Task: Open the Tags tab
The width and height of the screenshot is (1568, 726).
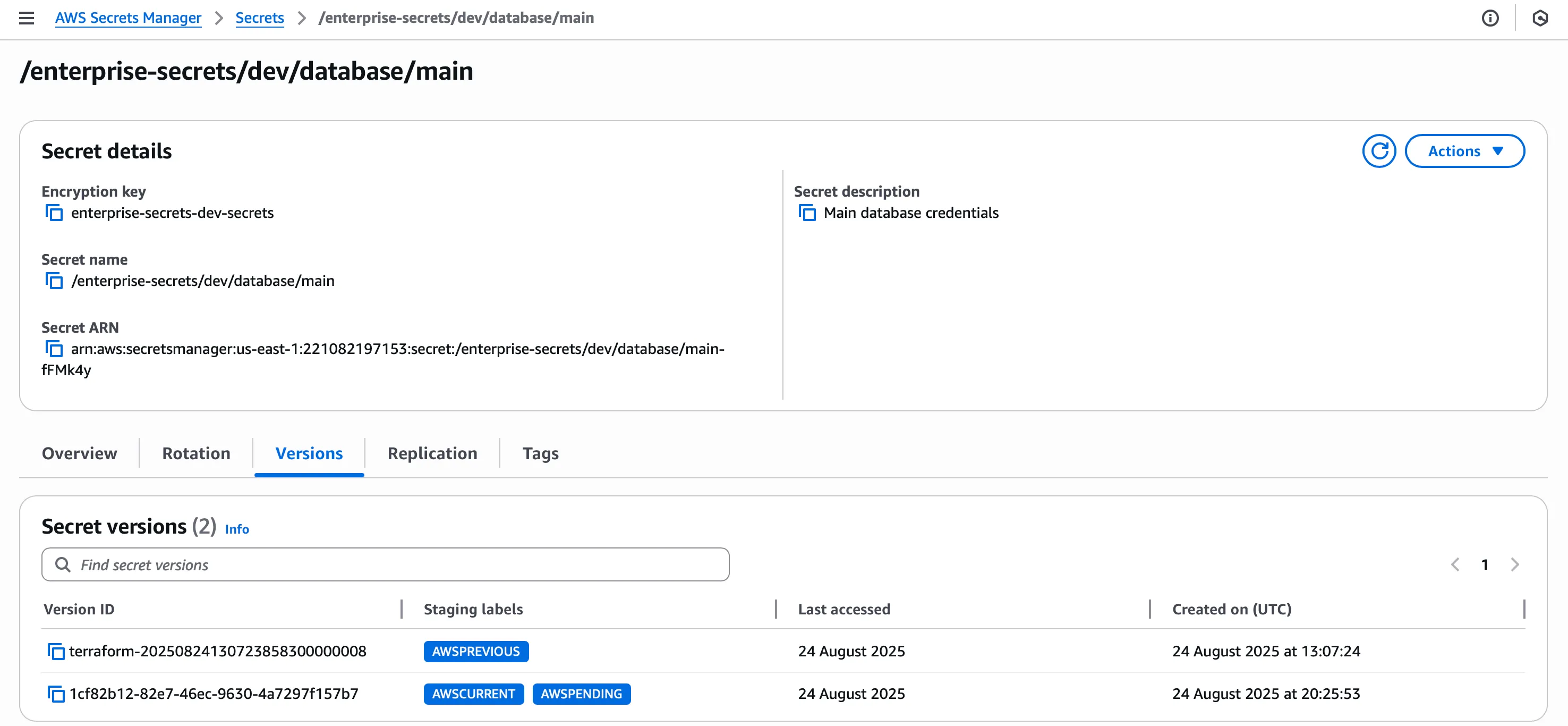Action: (541, 453)
